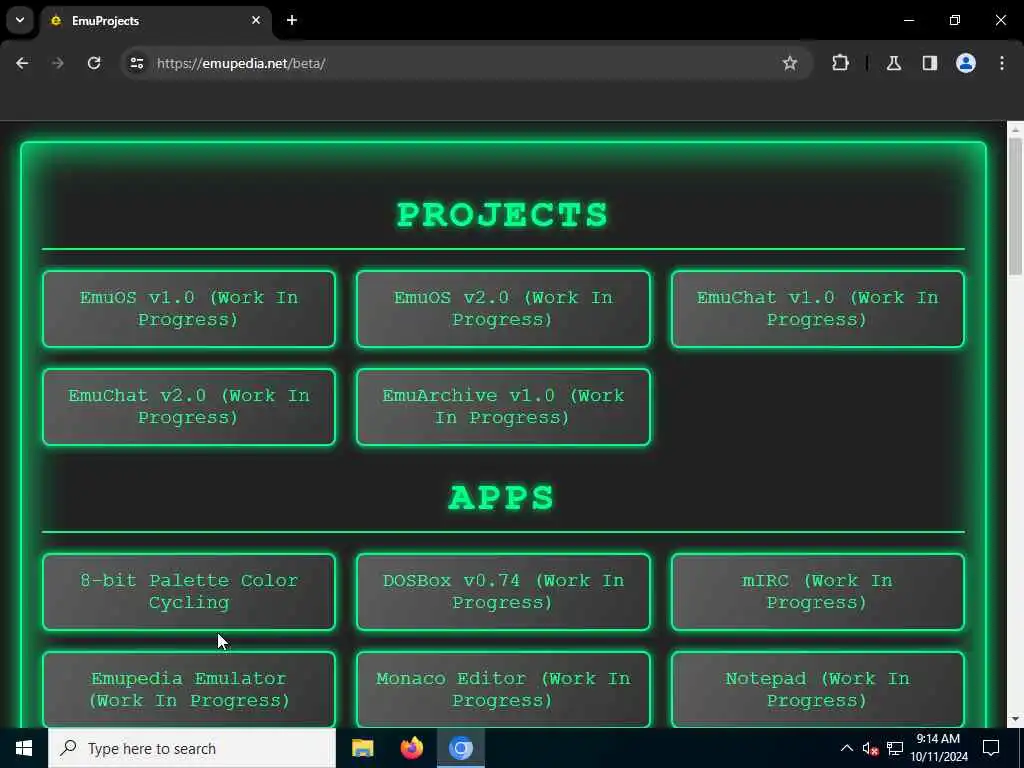Open EmuOS v2.0 project
The width and height of the screenshot is (1024, 768).
pos(503,309)
